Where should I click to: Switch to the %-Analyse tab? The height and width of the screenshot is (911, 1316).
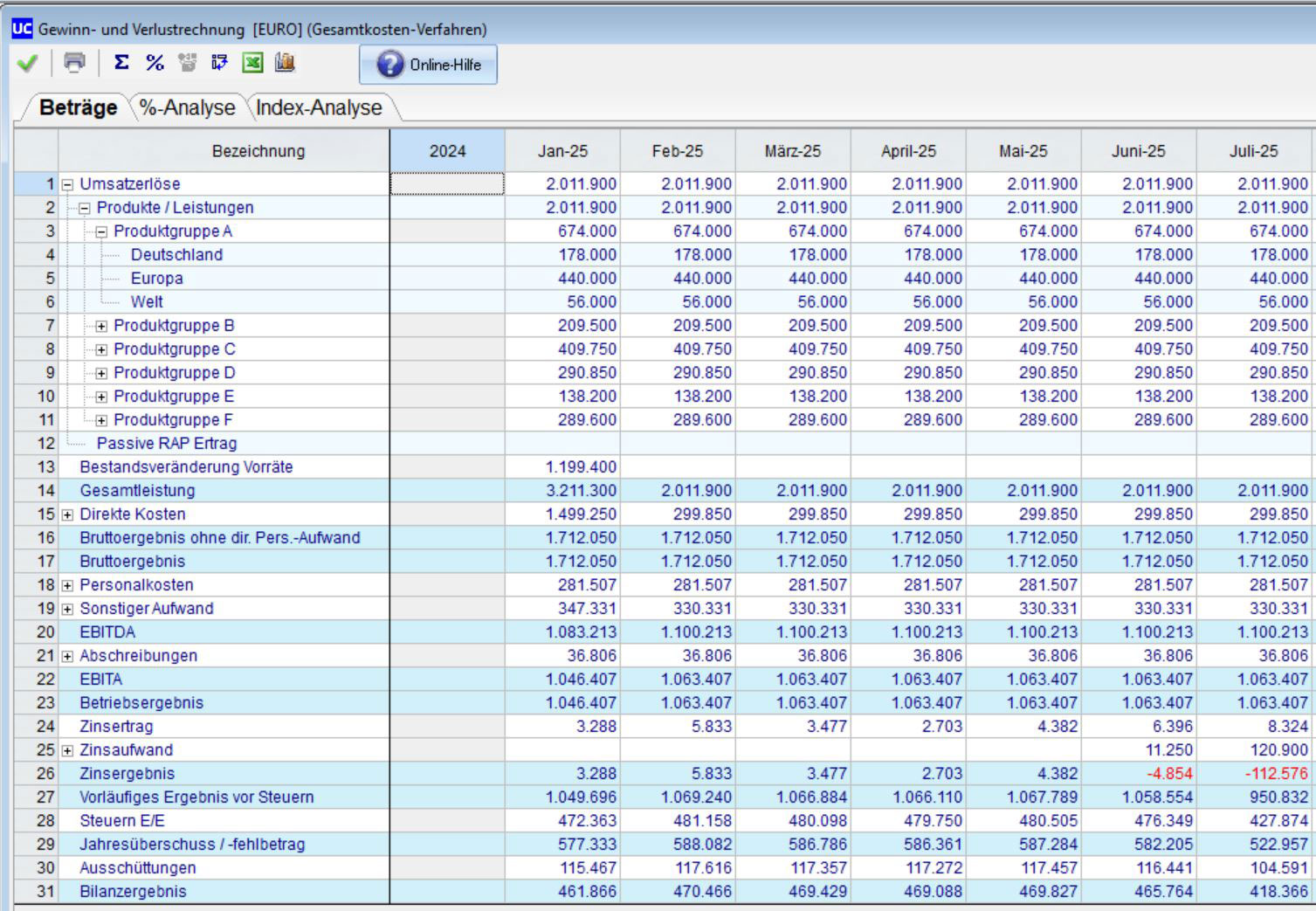click(187, 107)
